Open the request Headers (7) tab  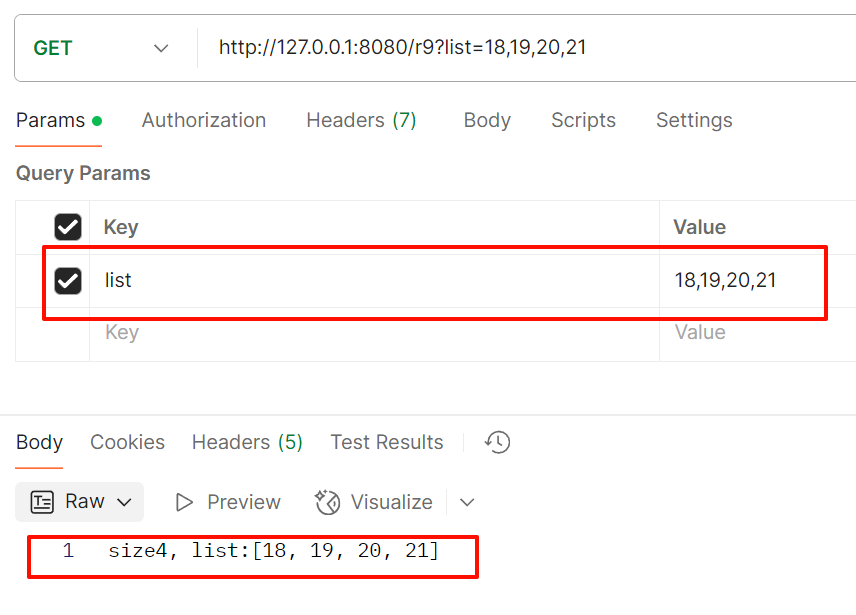[x=361, y=120]
